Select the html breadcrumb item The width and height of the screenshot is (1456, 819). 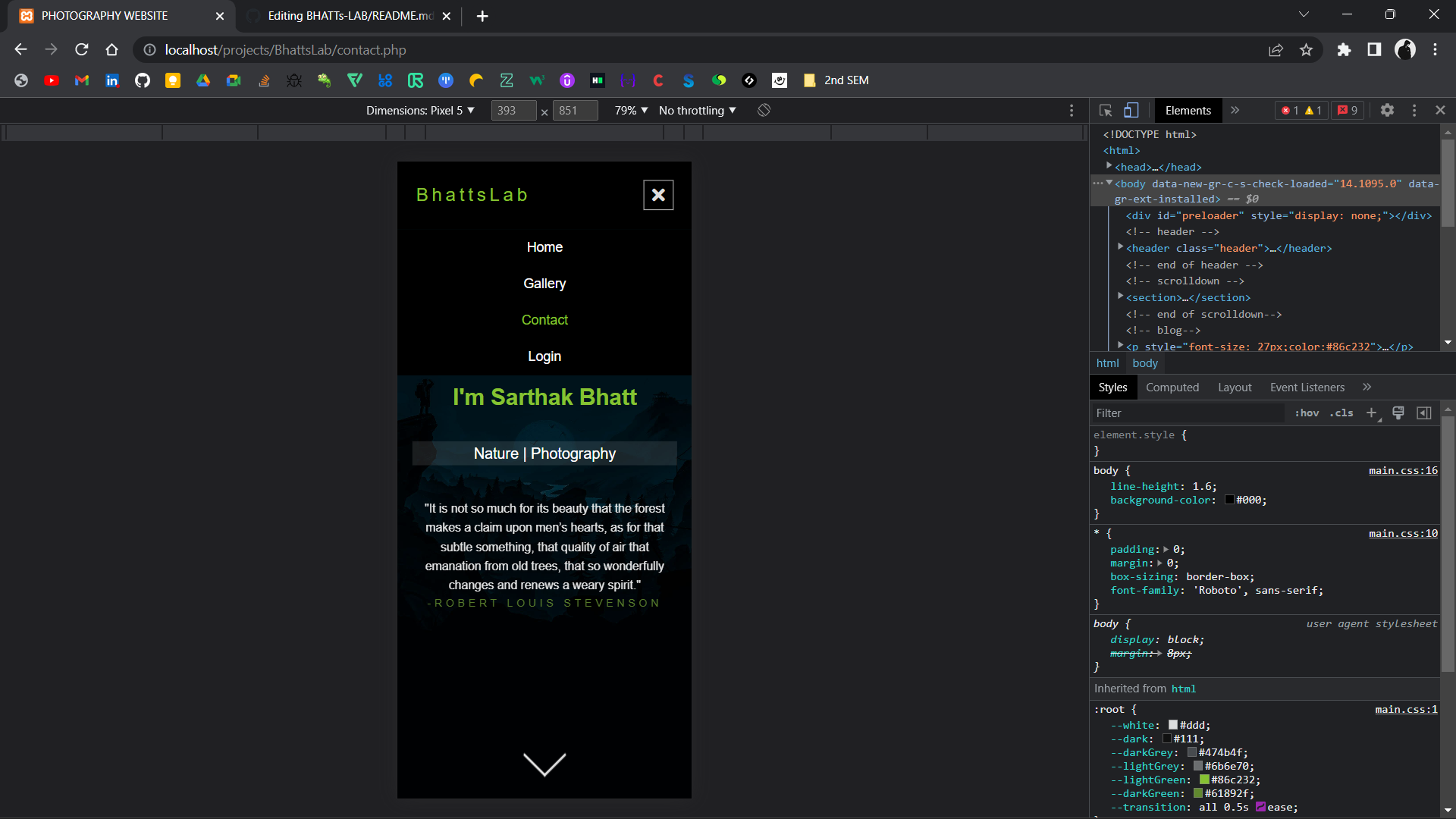tap(1107, 364)
